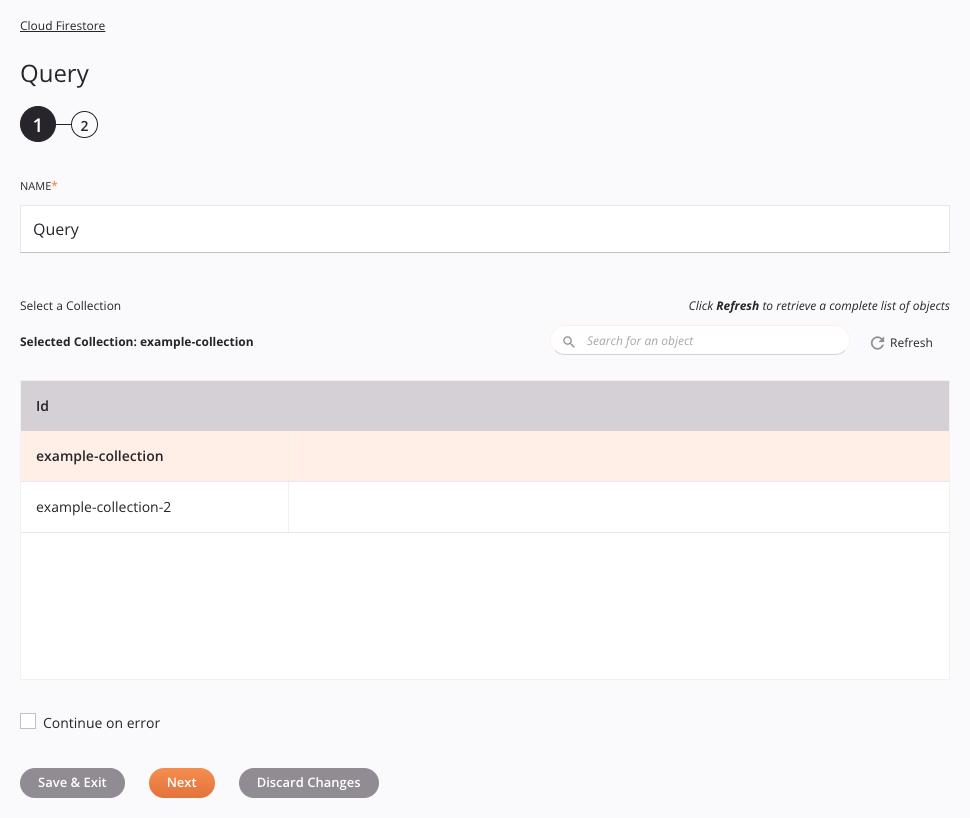Click the Refresh text label
Screen dimensions: 970x818
point(911,343)
